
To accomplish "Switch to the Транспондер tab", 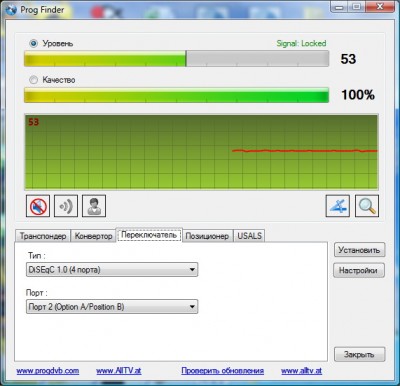I will 43,236.
